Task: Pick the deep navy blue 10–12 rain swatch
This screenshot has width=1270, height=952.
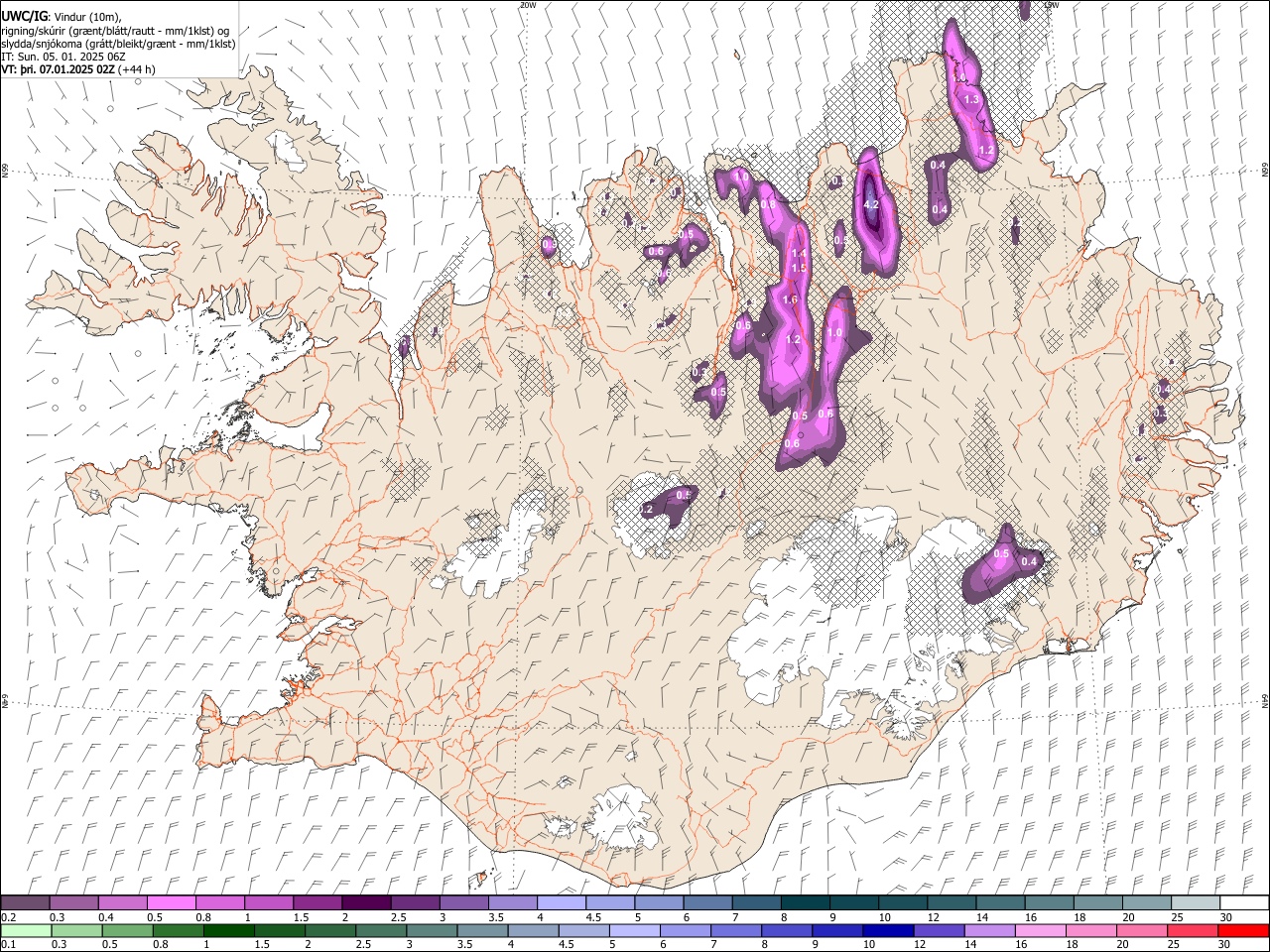Action: (888, 930)
